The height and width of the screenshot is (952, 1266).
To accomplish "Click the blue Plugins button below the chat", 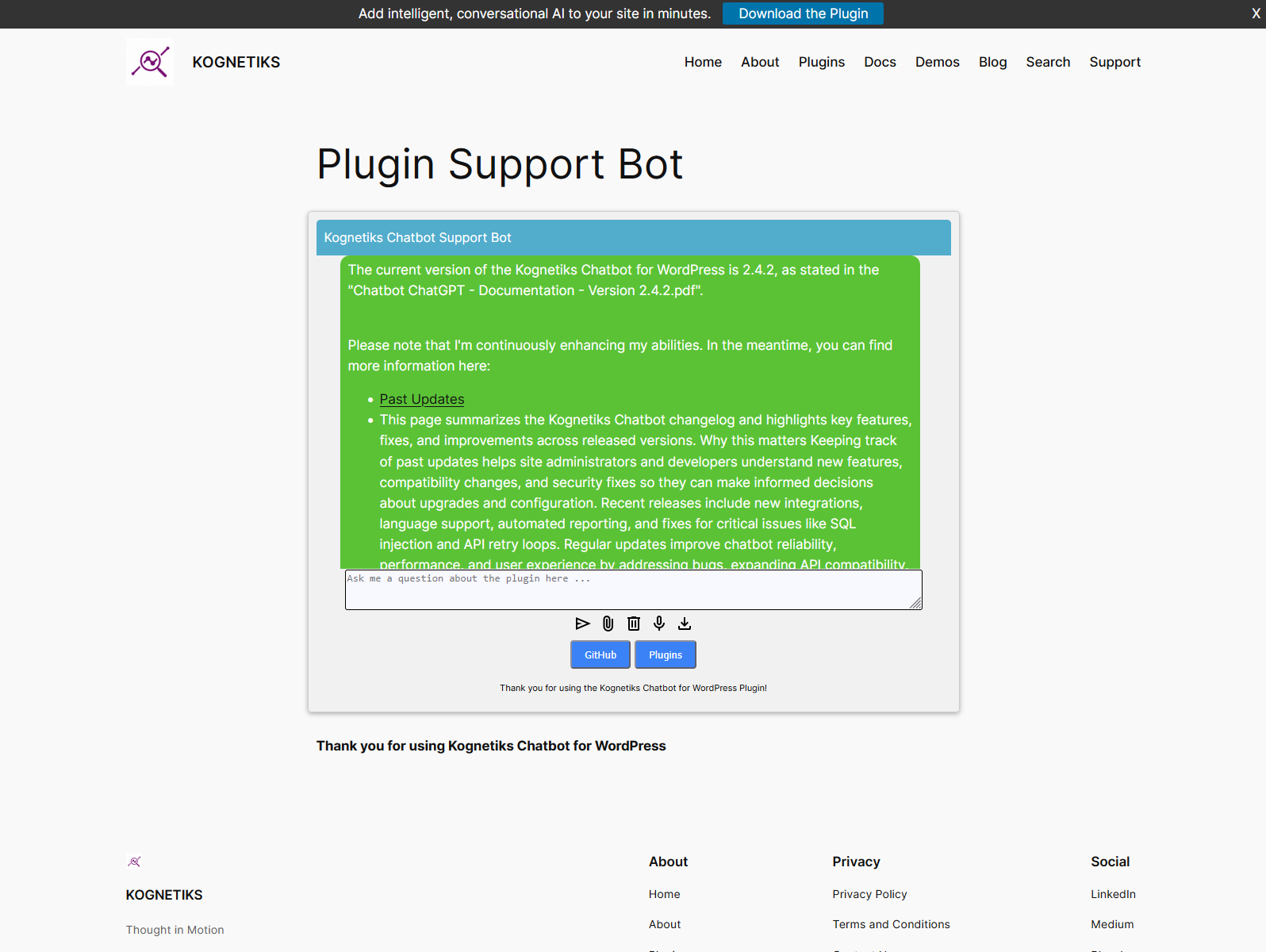I will point(666,654).
